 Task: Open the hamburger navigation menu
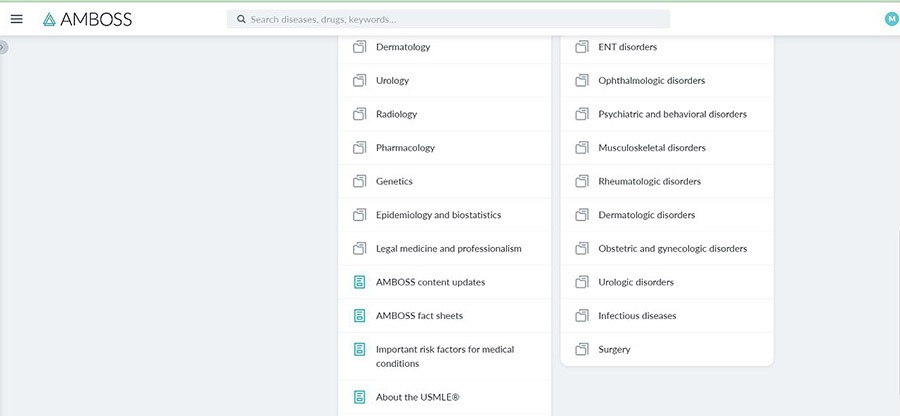pyautogui.click(x=16, y=19)
